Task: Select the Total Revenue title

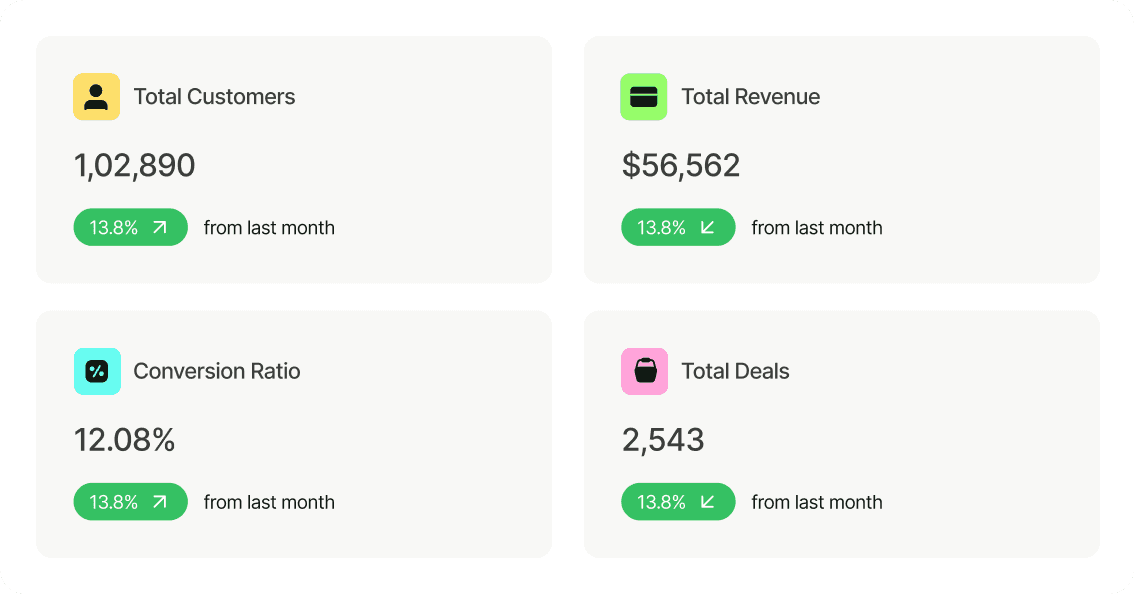Action: click(750, 97)
